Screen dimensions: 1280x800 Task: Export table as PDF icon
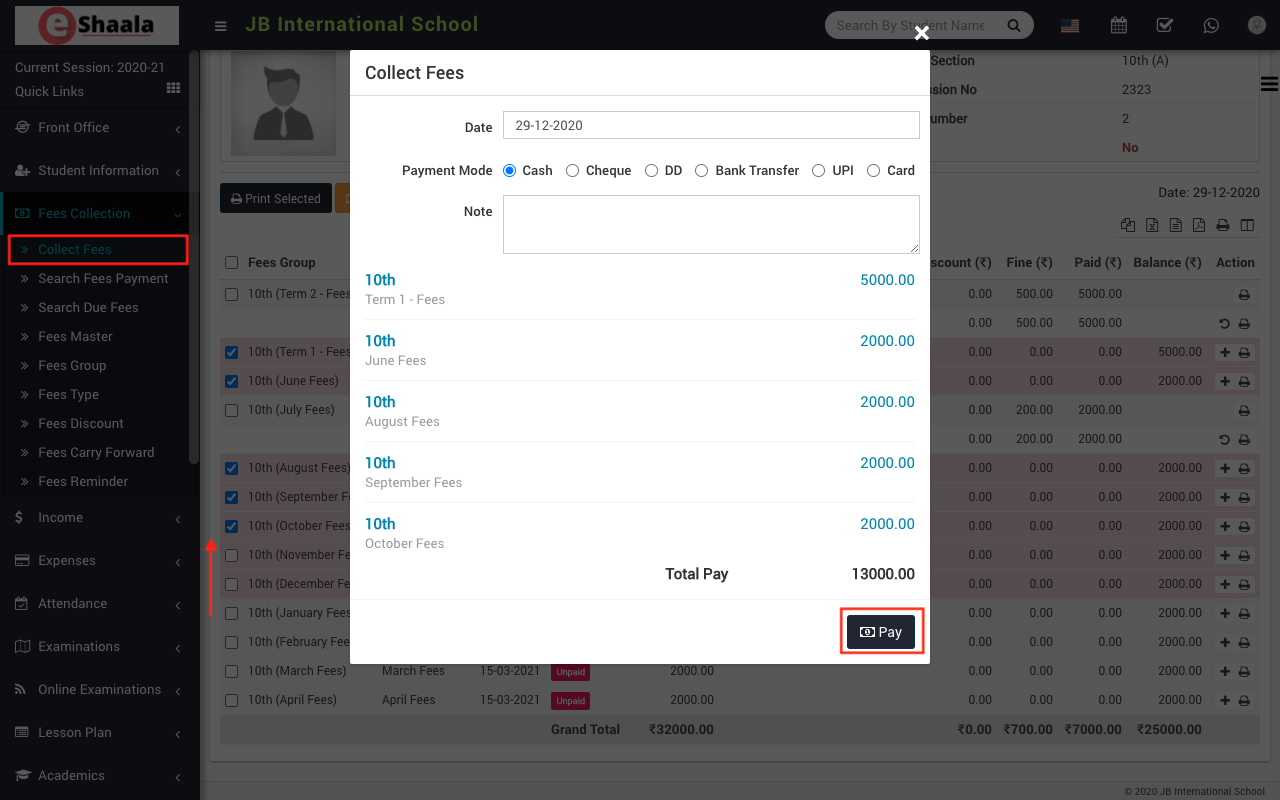click(1198, 226)
